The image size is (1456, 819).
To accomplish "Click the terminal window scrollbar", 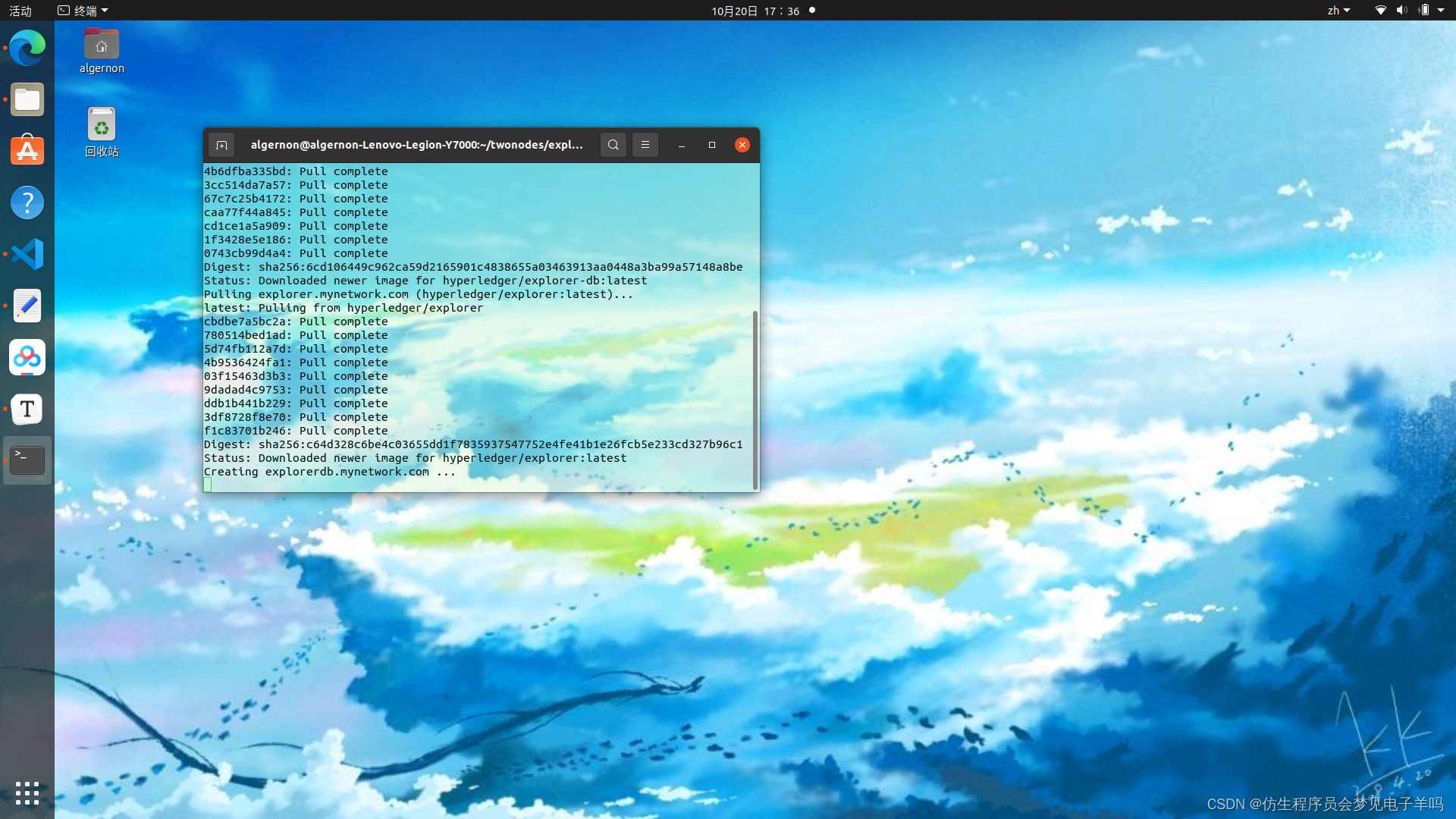I will pos(755,400).
